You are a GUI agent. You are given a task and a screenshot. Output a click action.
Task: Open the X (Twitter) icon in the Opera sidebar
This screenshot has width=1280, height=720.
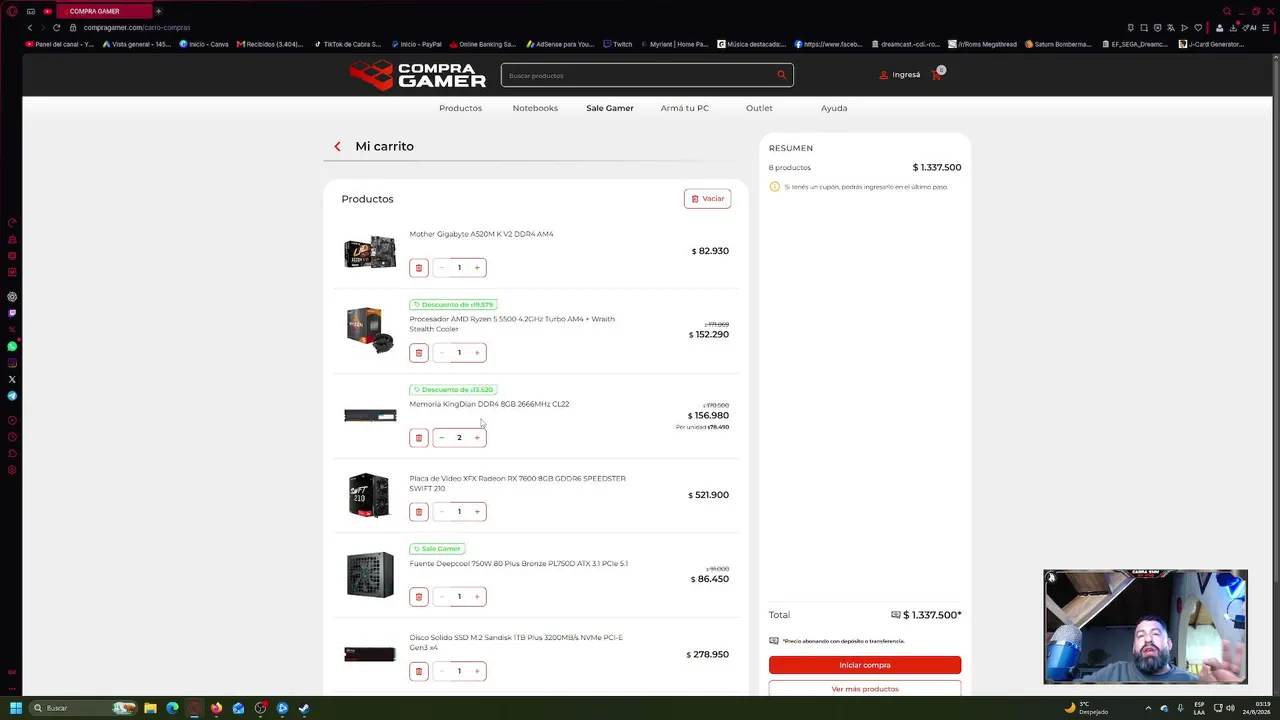(x=12, y=379)
